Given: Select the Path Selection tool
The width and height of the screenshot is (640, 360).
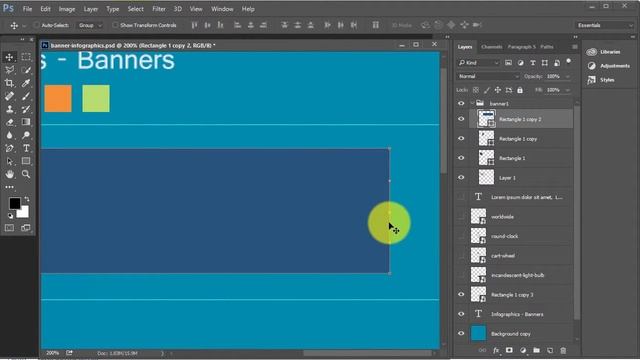Looking at the screenshot, I should point(9,161).
